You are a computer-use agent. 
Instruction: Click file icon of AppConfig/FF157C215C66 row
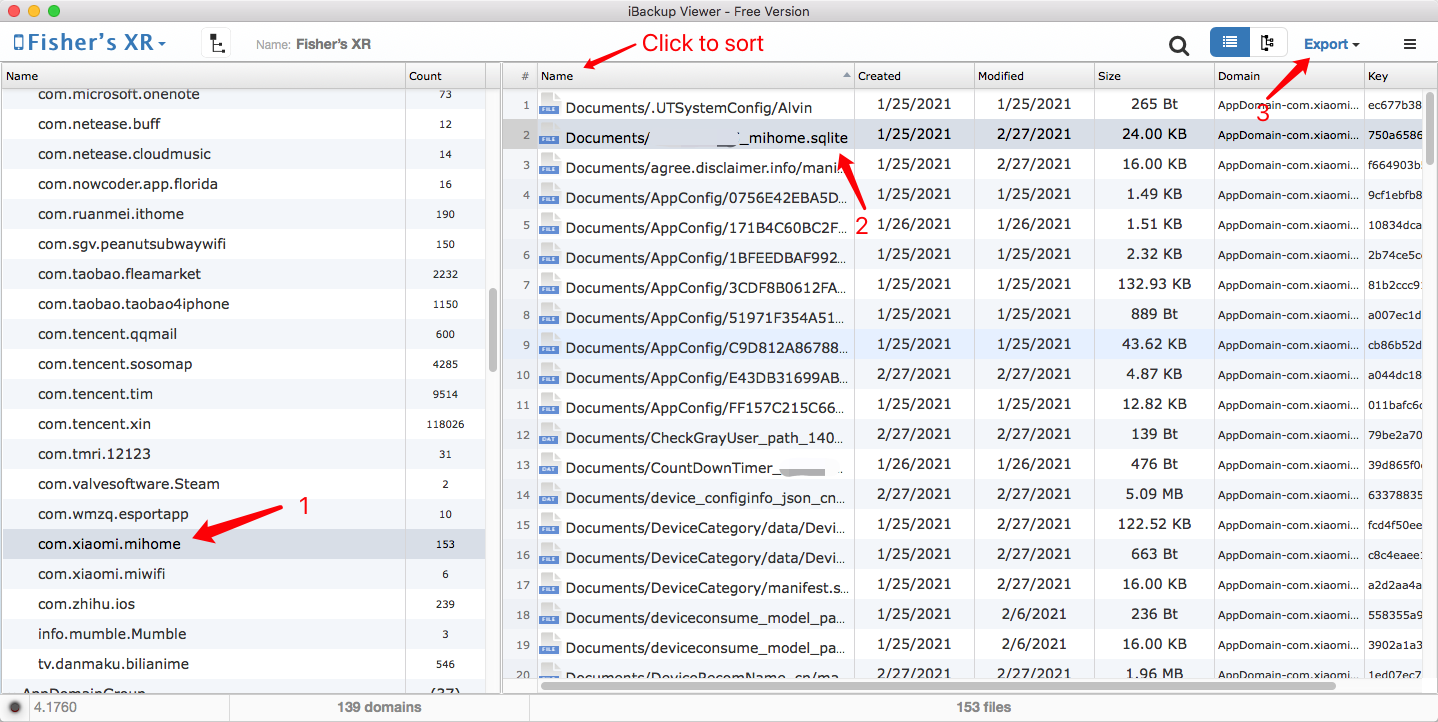point(549,404)
